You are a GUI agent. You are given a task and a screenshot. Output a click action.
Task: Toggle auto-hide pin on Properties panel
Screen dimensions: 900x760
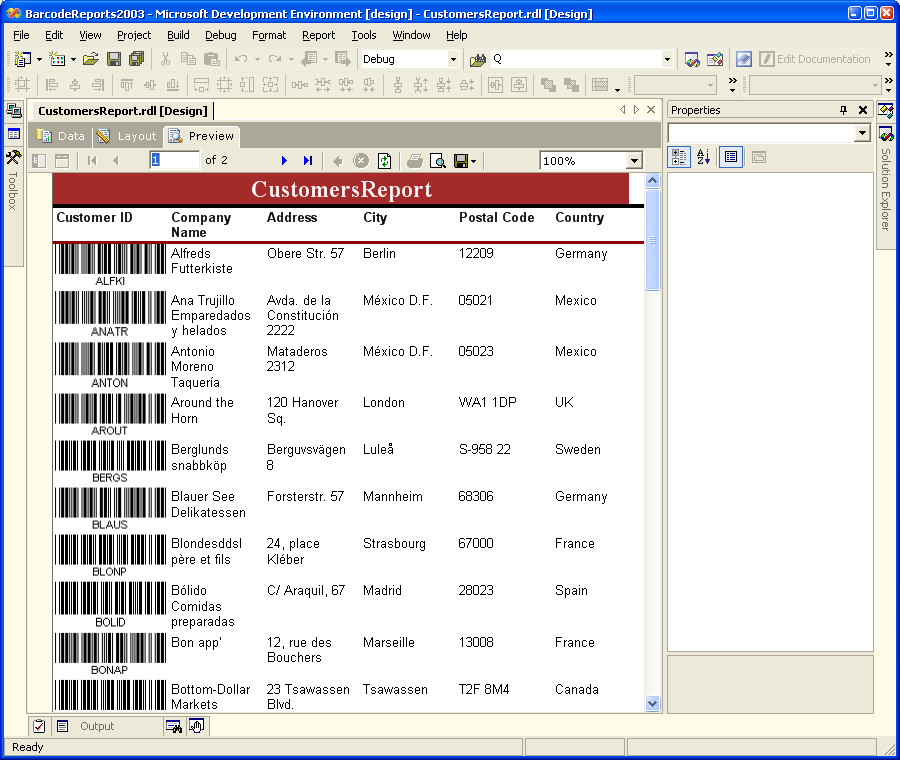pos(843,110)
